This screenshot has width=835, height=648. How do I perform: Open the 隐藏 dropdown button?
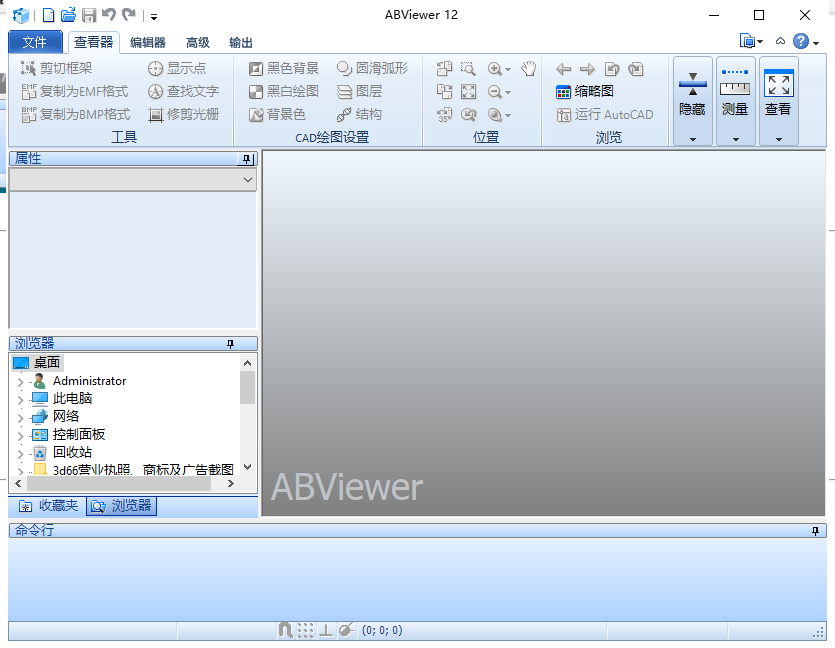click(x=692, y=101)
